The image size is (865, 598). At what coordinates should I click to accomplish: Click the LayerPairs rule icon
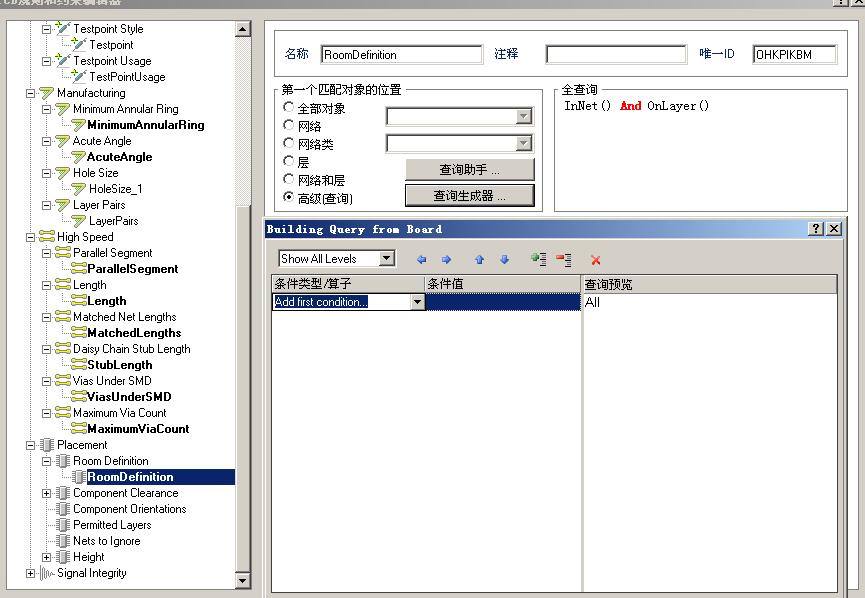coord(79,221)
